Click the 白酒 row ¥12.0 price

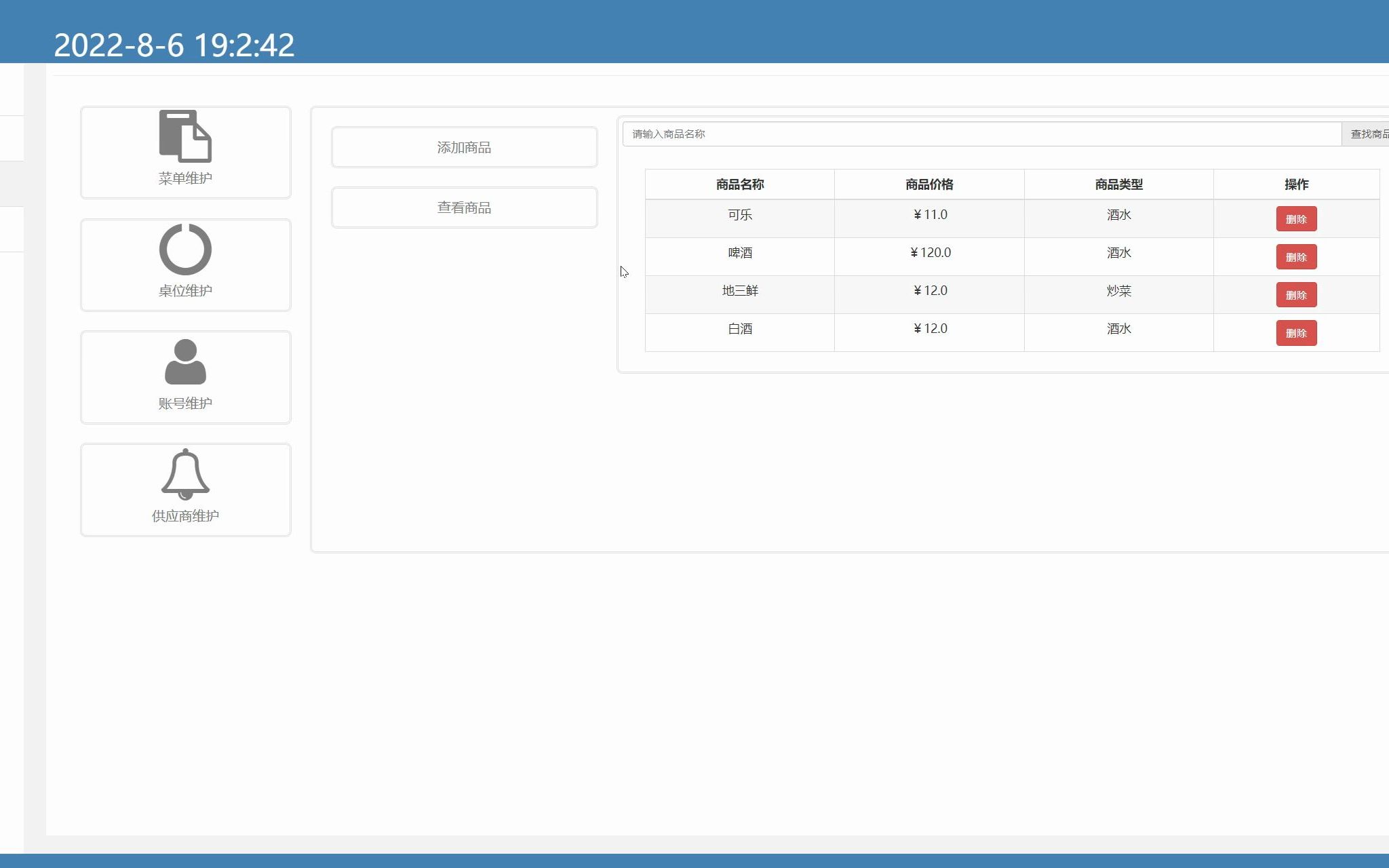pos(929,329)
